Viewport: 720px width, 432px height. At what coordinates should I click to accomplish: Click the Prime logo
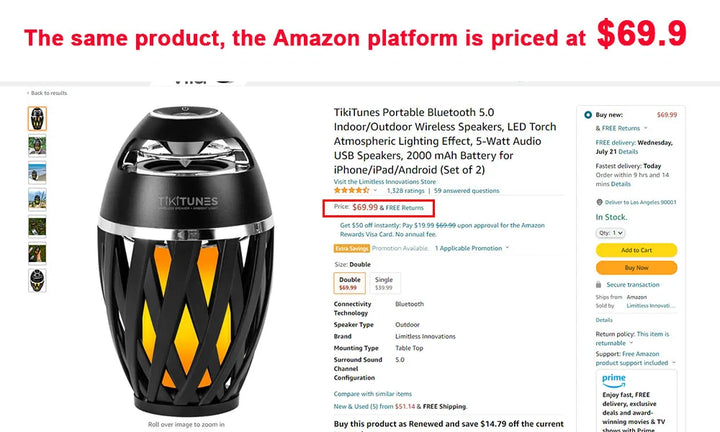[x=614, y=379]
